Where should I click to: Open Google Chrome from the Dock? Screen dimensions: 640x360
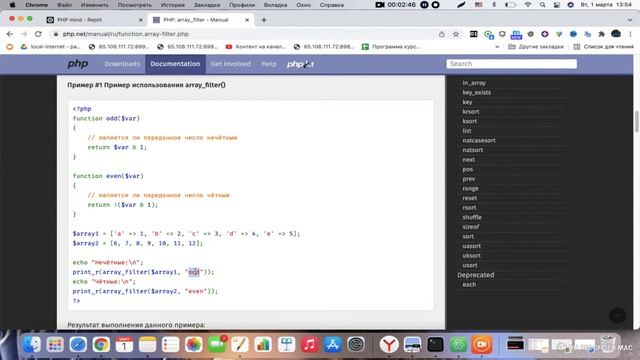[x=101, y=345]
